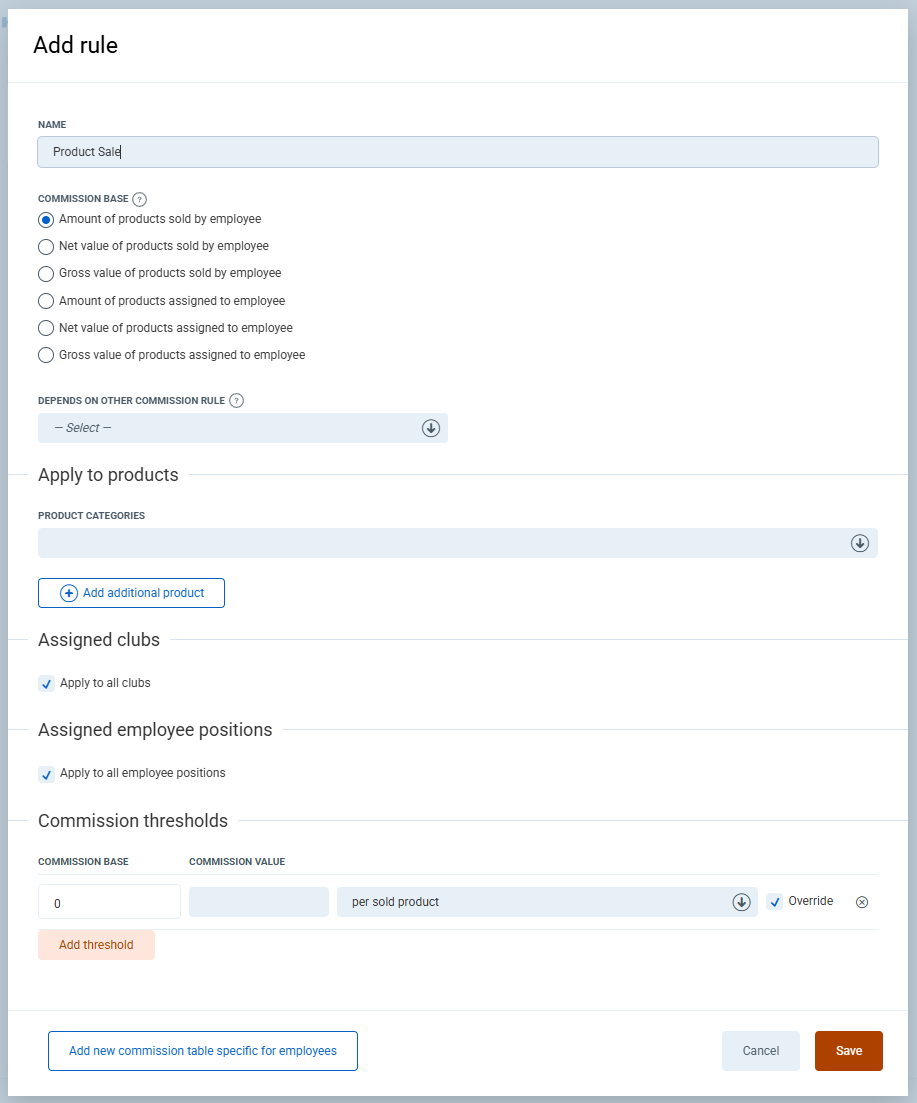The width and height of the screenshot is (917, 1103).
Task: Click the Add threshold button
Action: coord(96,945)
